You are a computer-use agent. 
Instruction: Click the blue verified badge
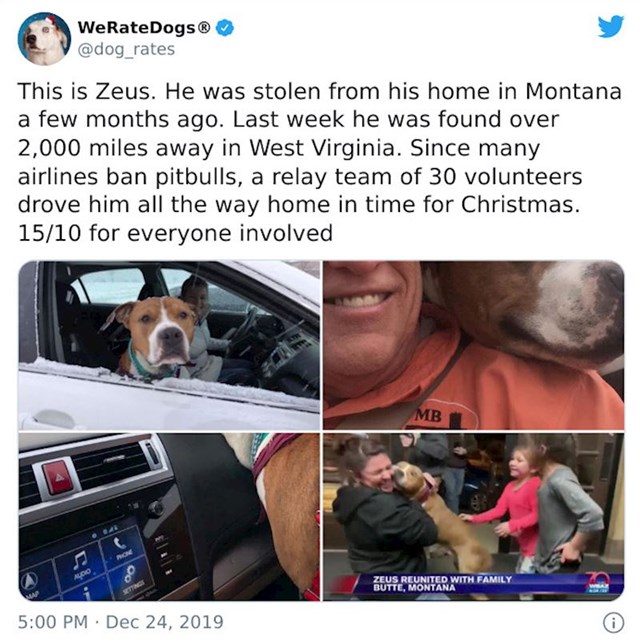[225, 28]
